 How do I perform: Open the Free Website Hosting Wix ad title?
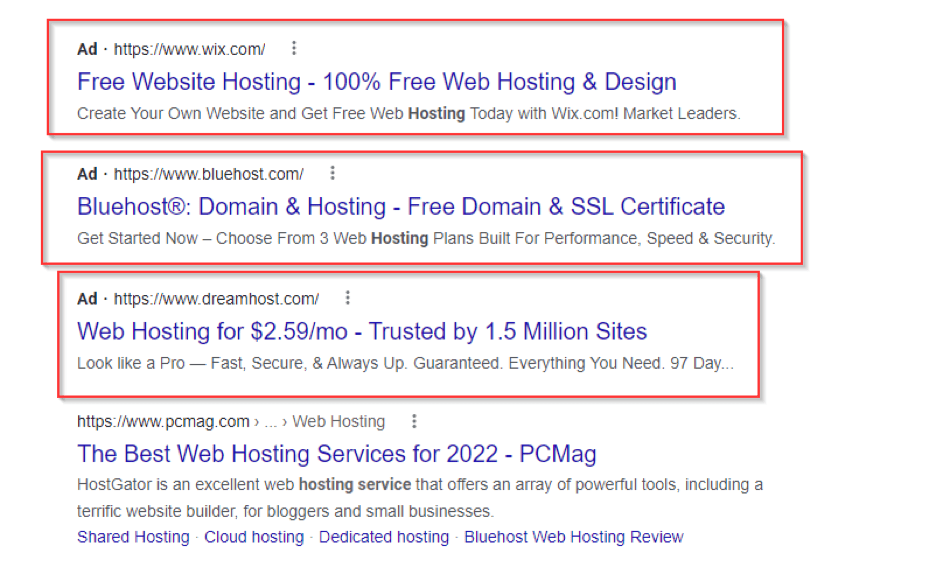[x=377, y=82]
